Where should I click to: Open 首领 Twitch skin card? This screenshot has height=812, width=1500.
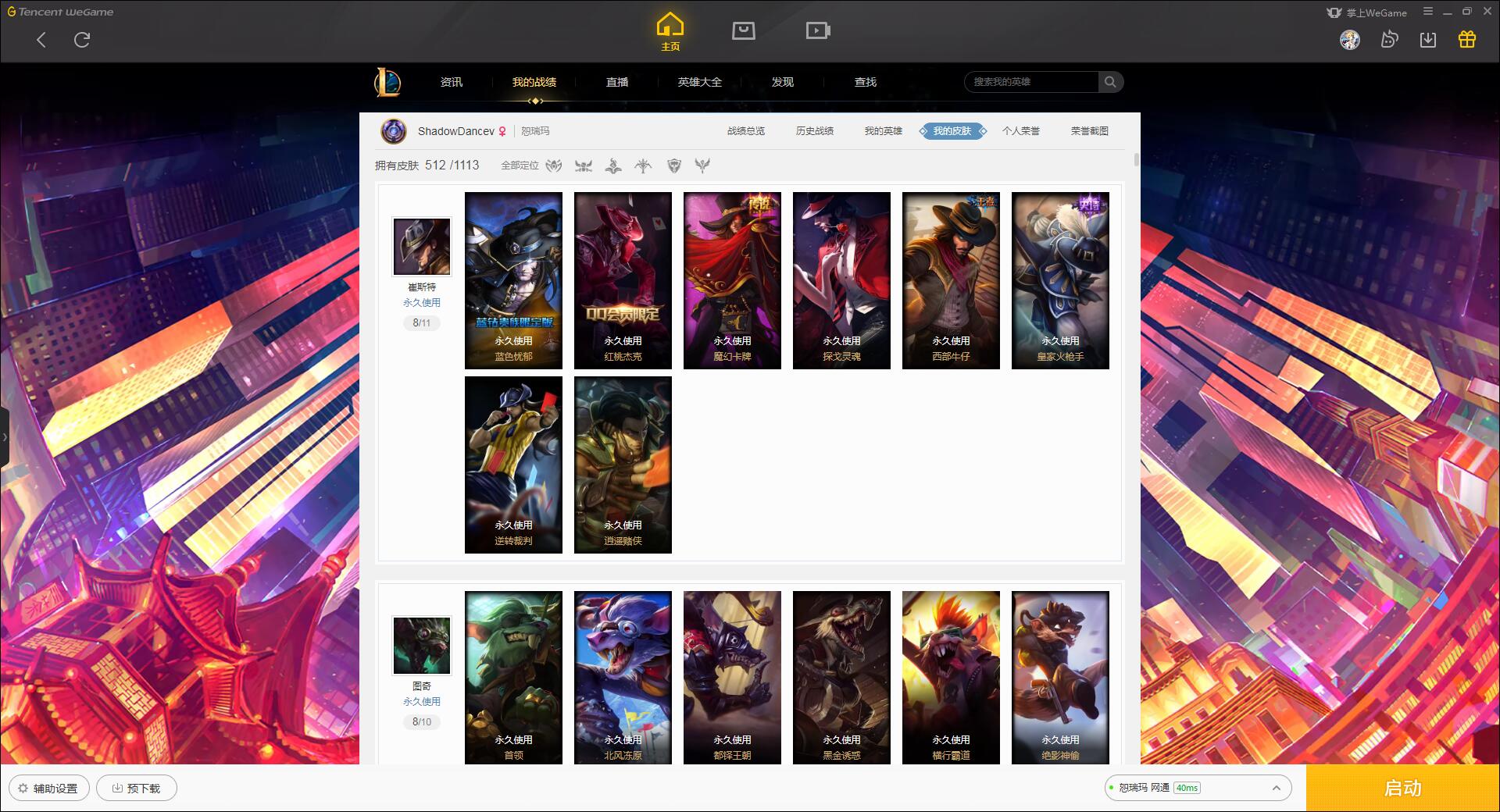click(x=513, y=678)
